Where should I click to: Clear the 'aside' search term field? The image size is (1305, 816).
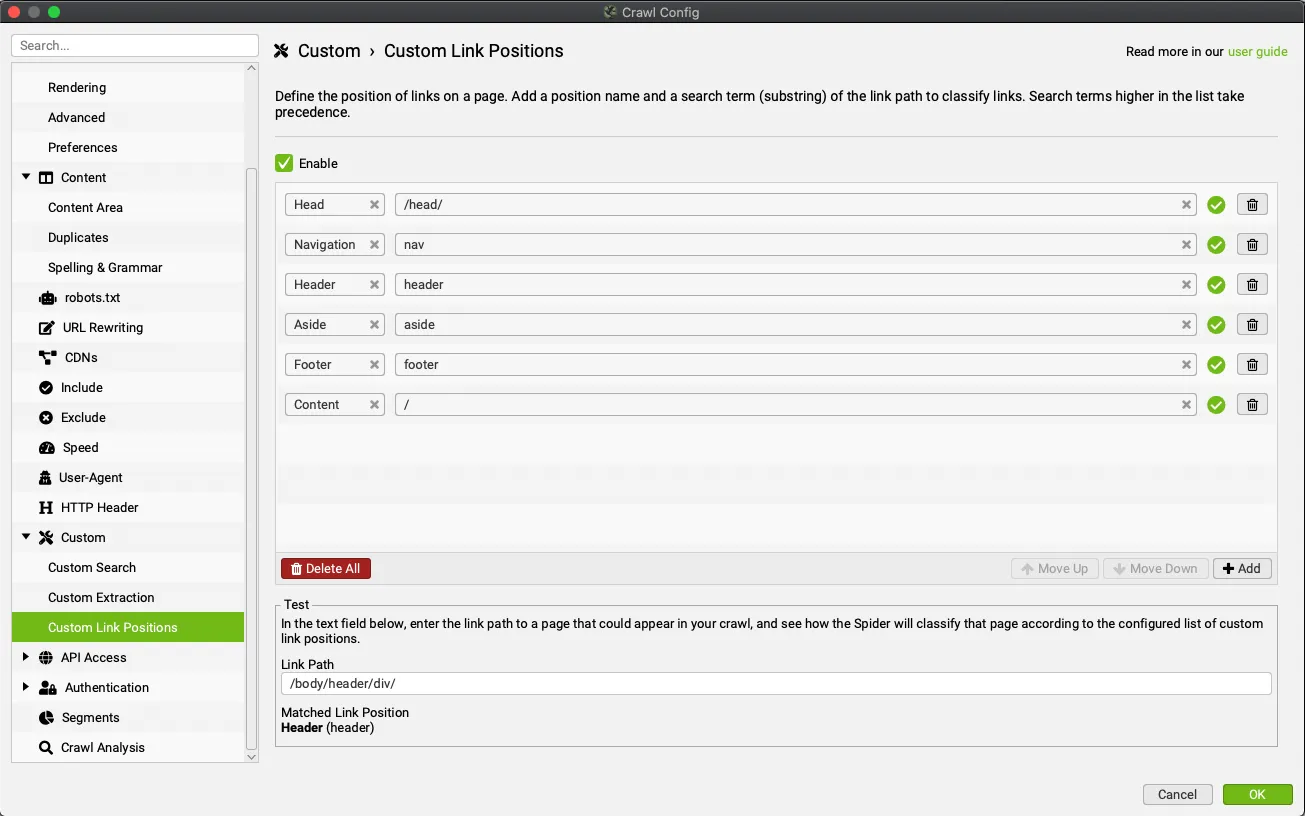1186,325
